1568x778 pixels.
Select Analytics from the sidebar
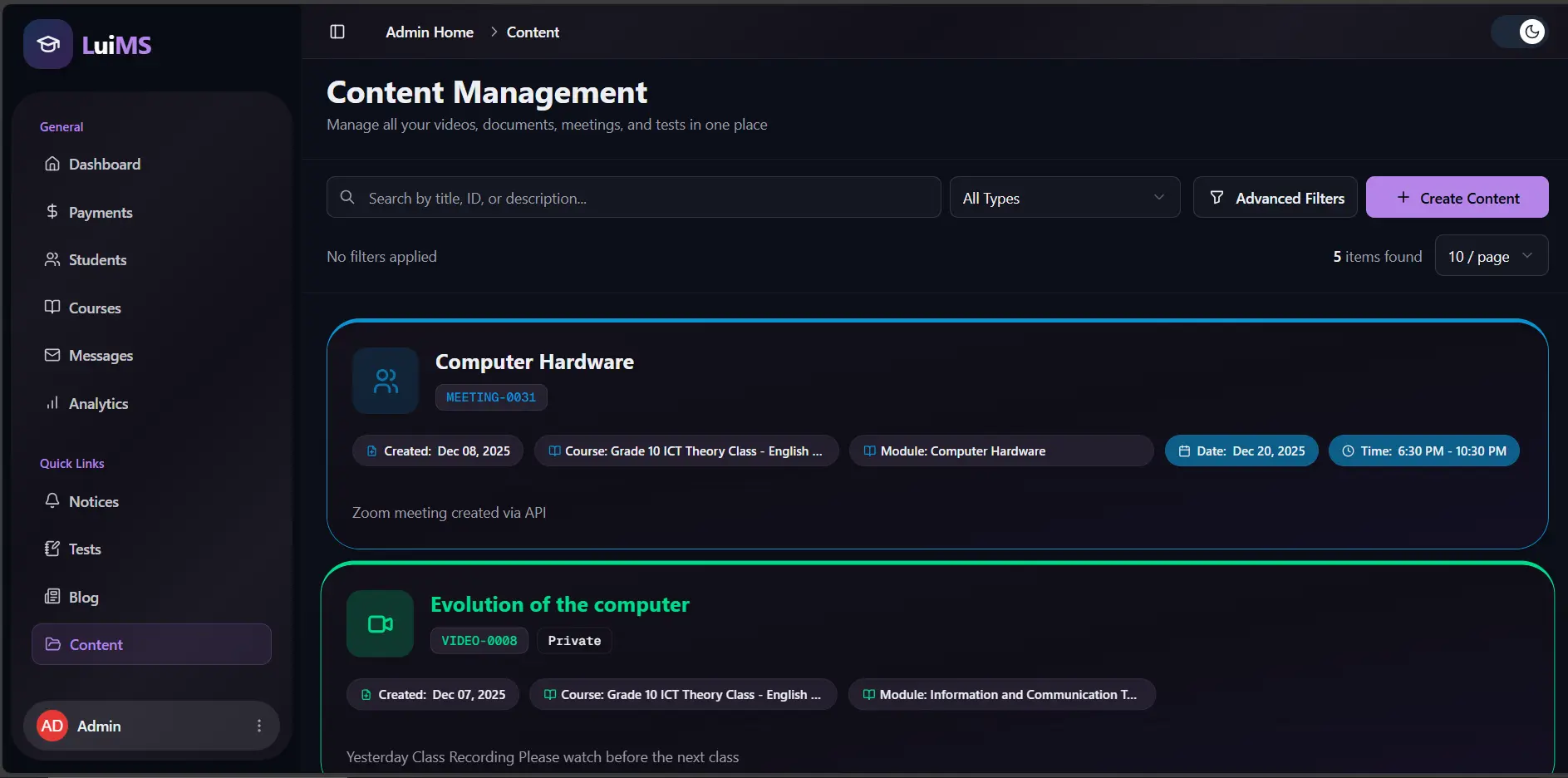[98, 404]
